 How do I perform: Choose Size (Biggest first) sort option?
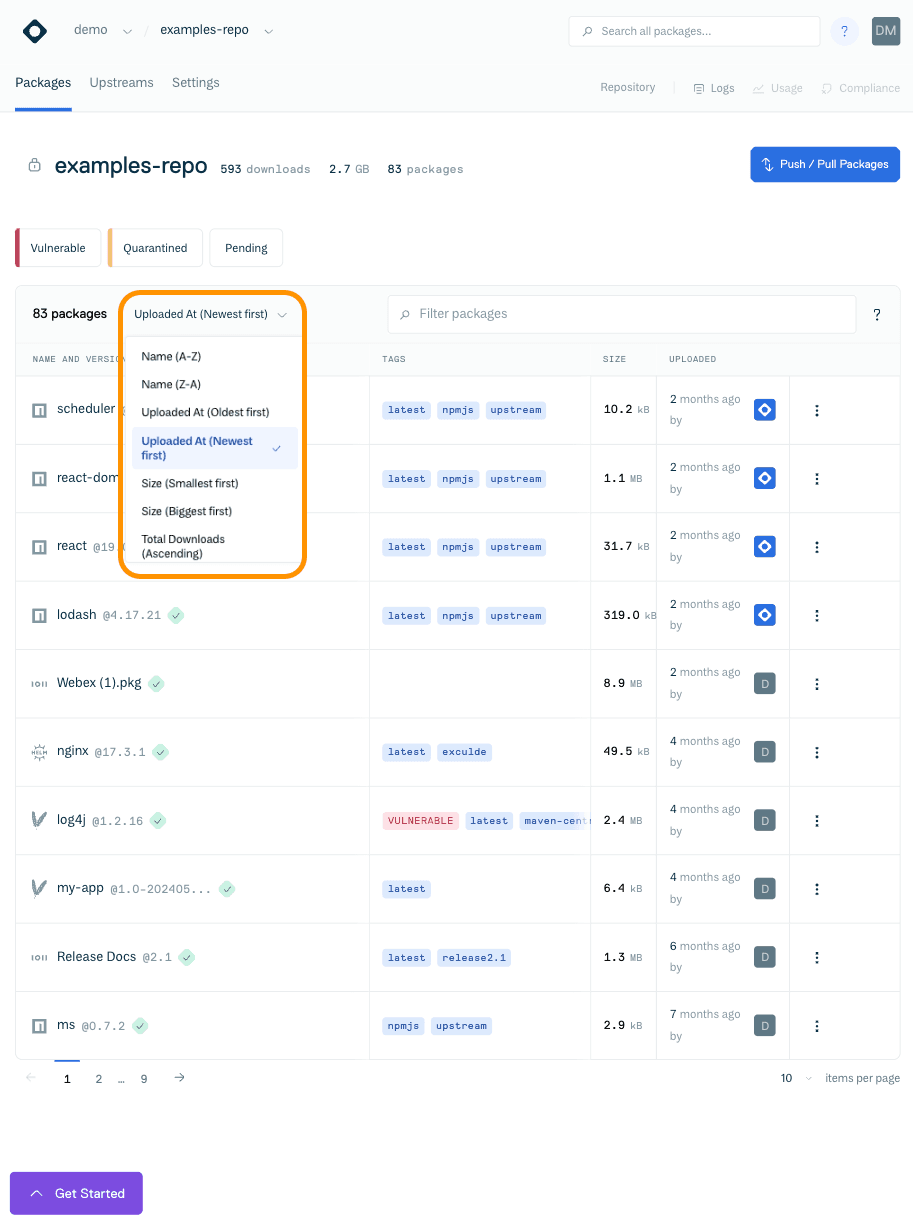click(186, 511)
